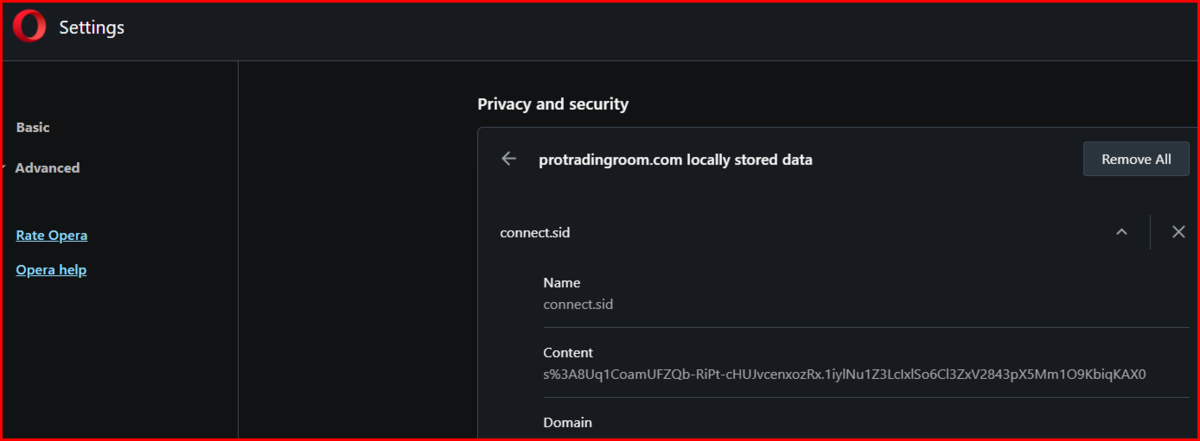Click the Settings page title
The image size is (1200, 441).
91,28
